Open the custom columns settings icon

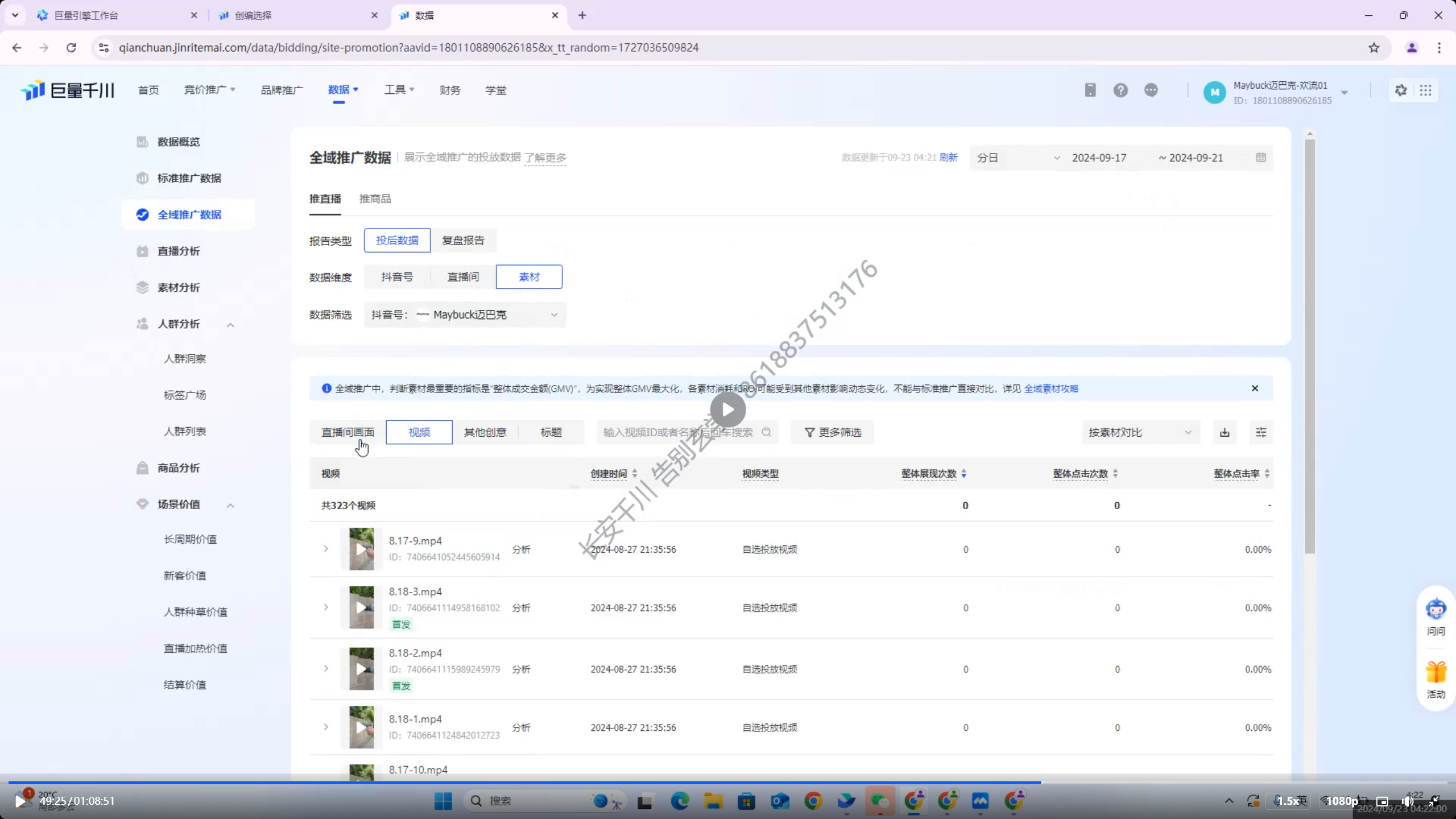(x=1260, y=432)
